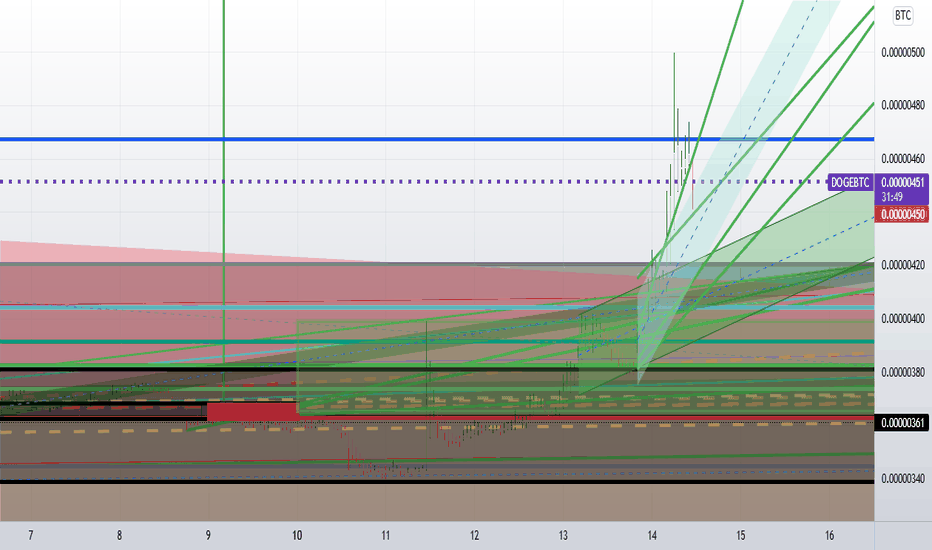Click the 0.00000460 price axis value
The height and width of the screenshot is (550, 932).
point(903,159)
